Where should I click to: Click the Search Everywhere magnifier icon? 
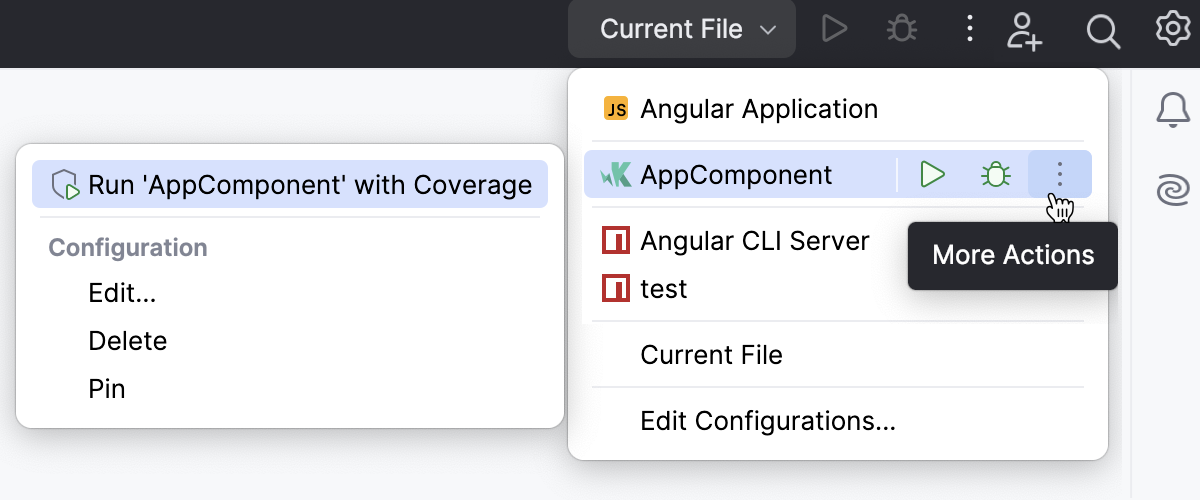1102,31
